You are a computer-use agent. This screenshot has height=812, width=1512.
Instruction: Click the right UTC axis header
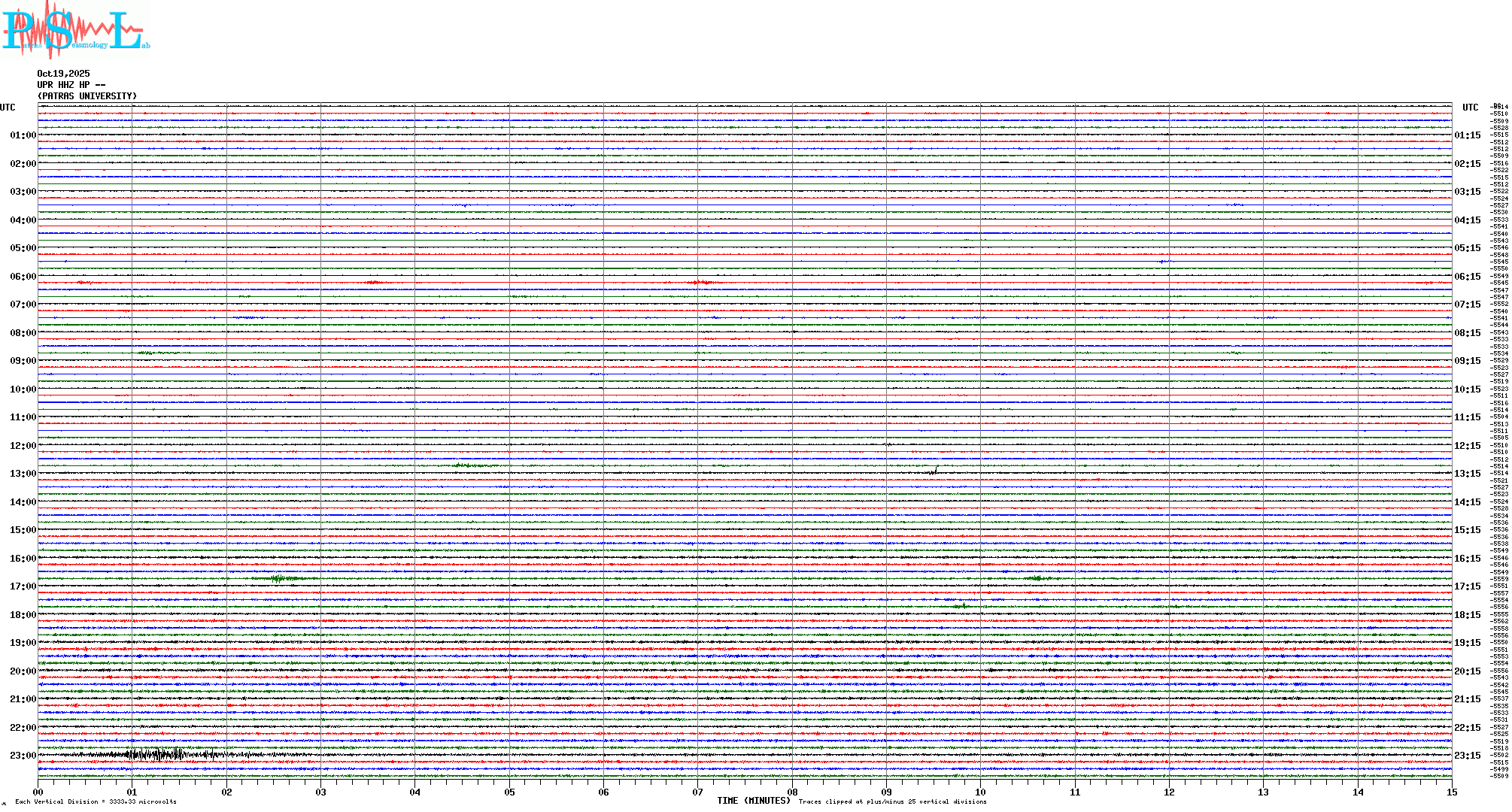pyautogui.click(x=1470, y=108)
